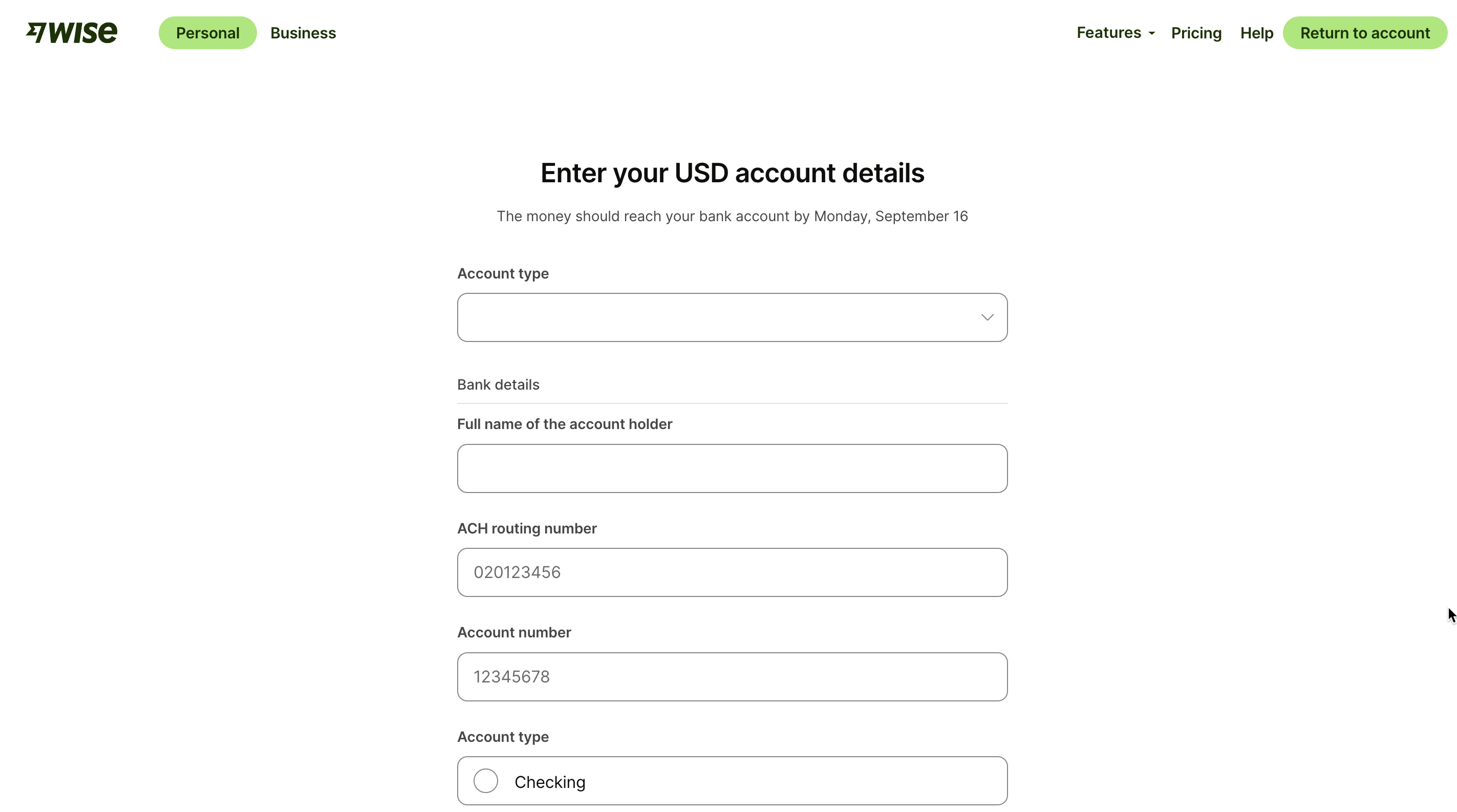Click the ACH routing number field
The height and width of the screenshot is (812, 1457).
[732, 572]
